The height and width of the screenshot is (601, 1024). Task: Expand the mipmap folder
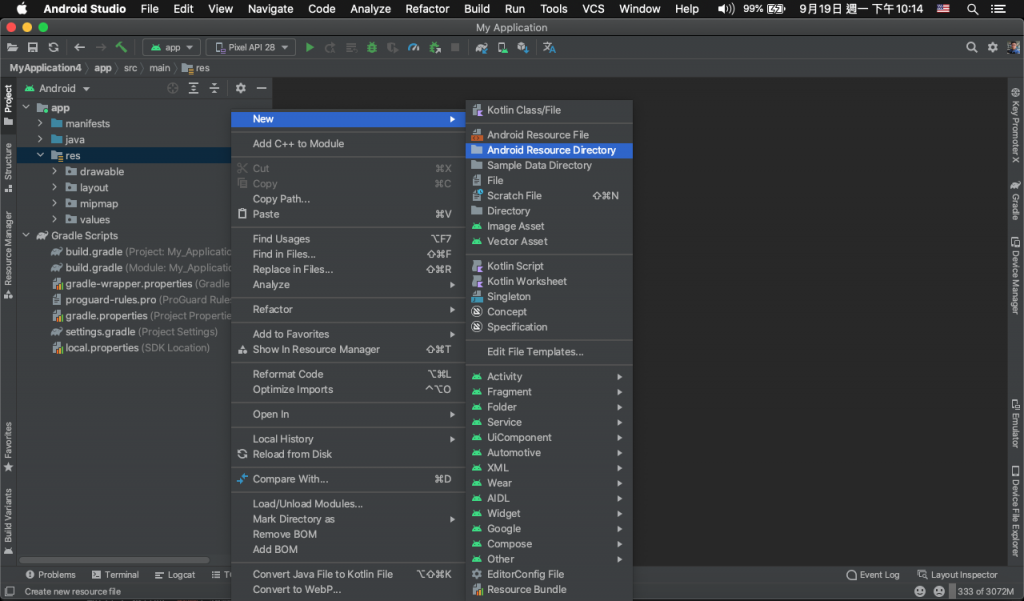[55, 203]
